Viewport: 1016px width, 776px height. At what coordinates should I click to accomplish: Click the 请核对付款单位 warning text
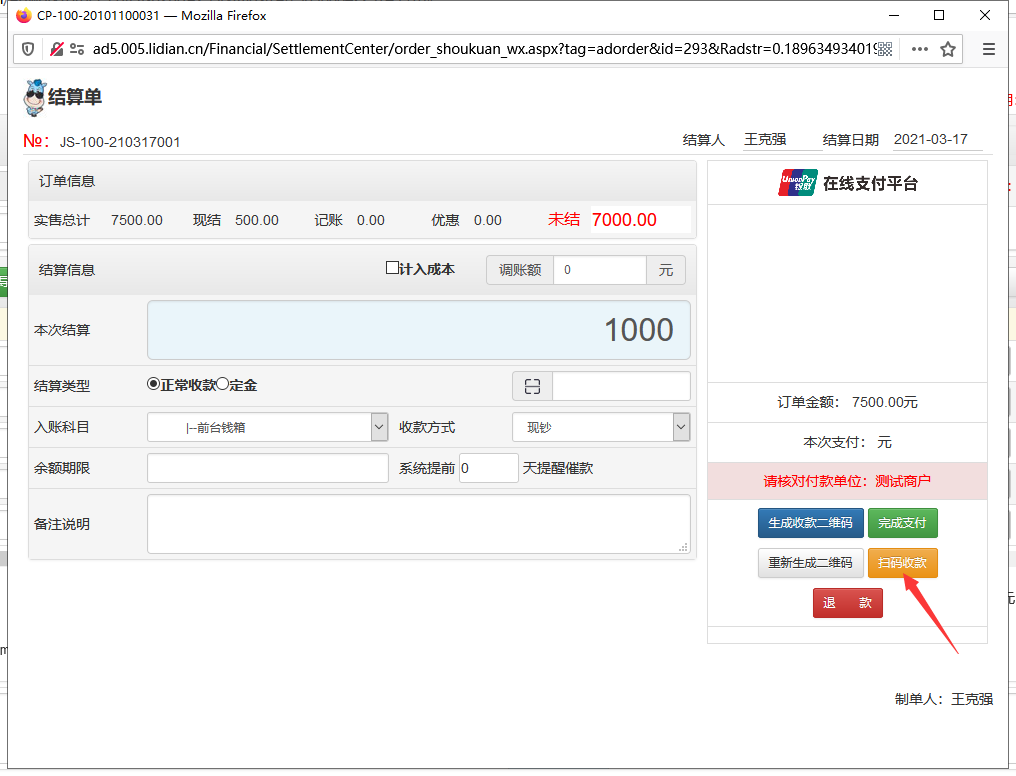[847, 481]
